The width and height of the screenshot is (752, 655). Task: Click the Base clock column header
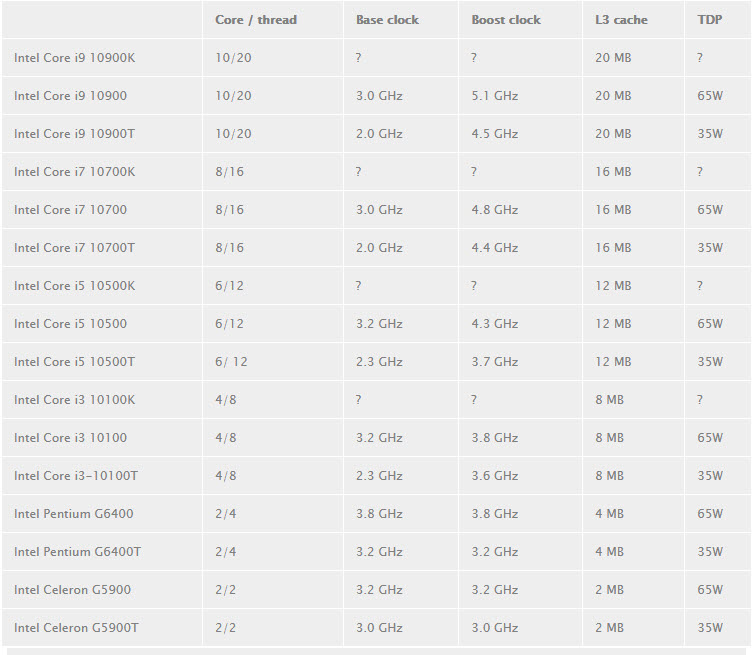(x=387, y=20)
